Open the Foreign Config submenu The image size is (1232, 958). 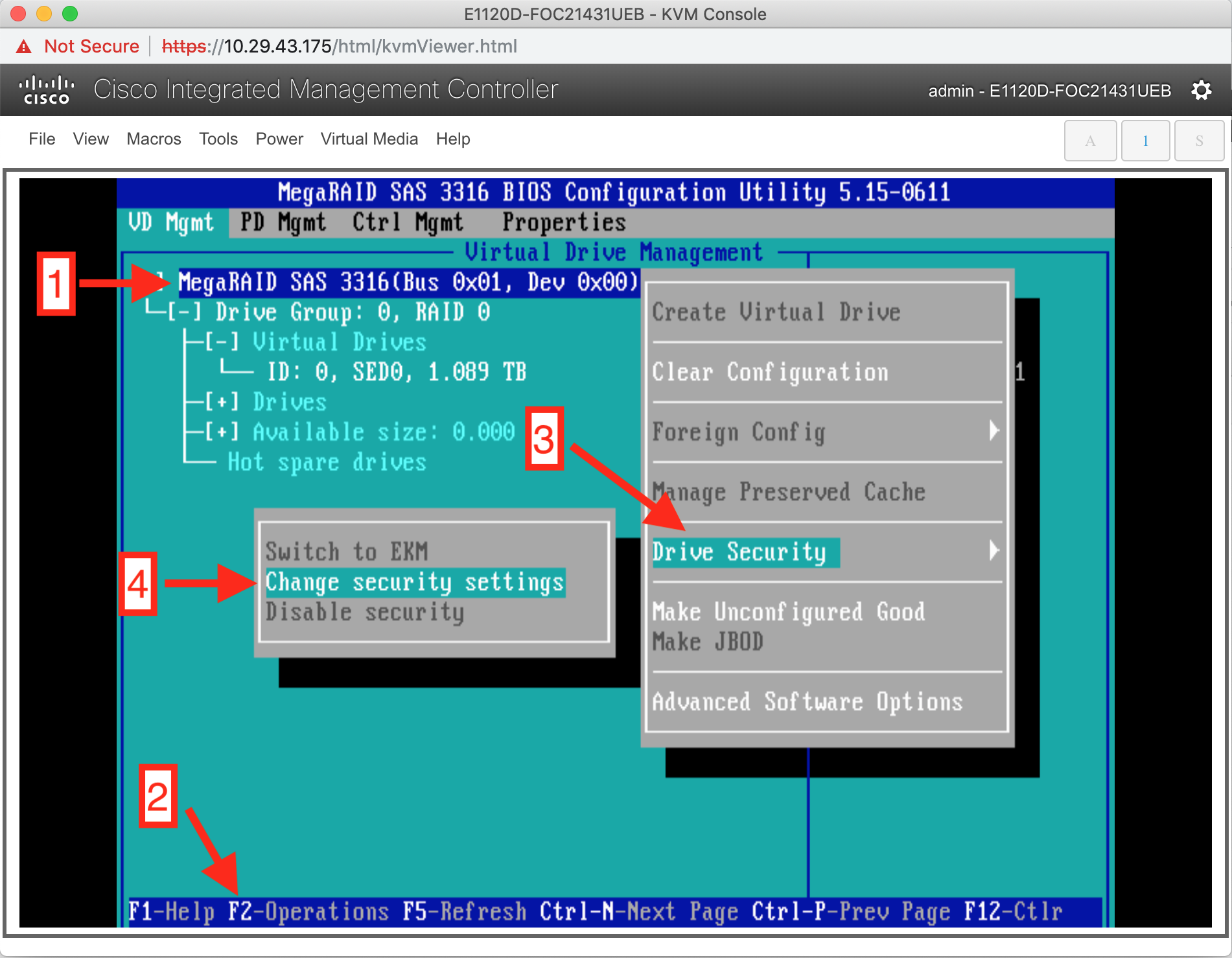pyautogui.click(x=739, y=432)
